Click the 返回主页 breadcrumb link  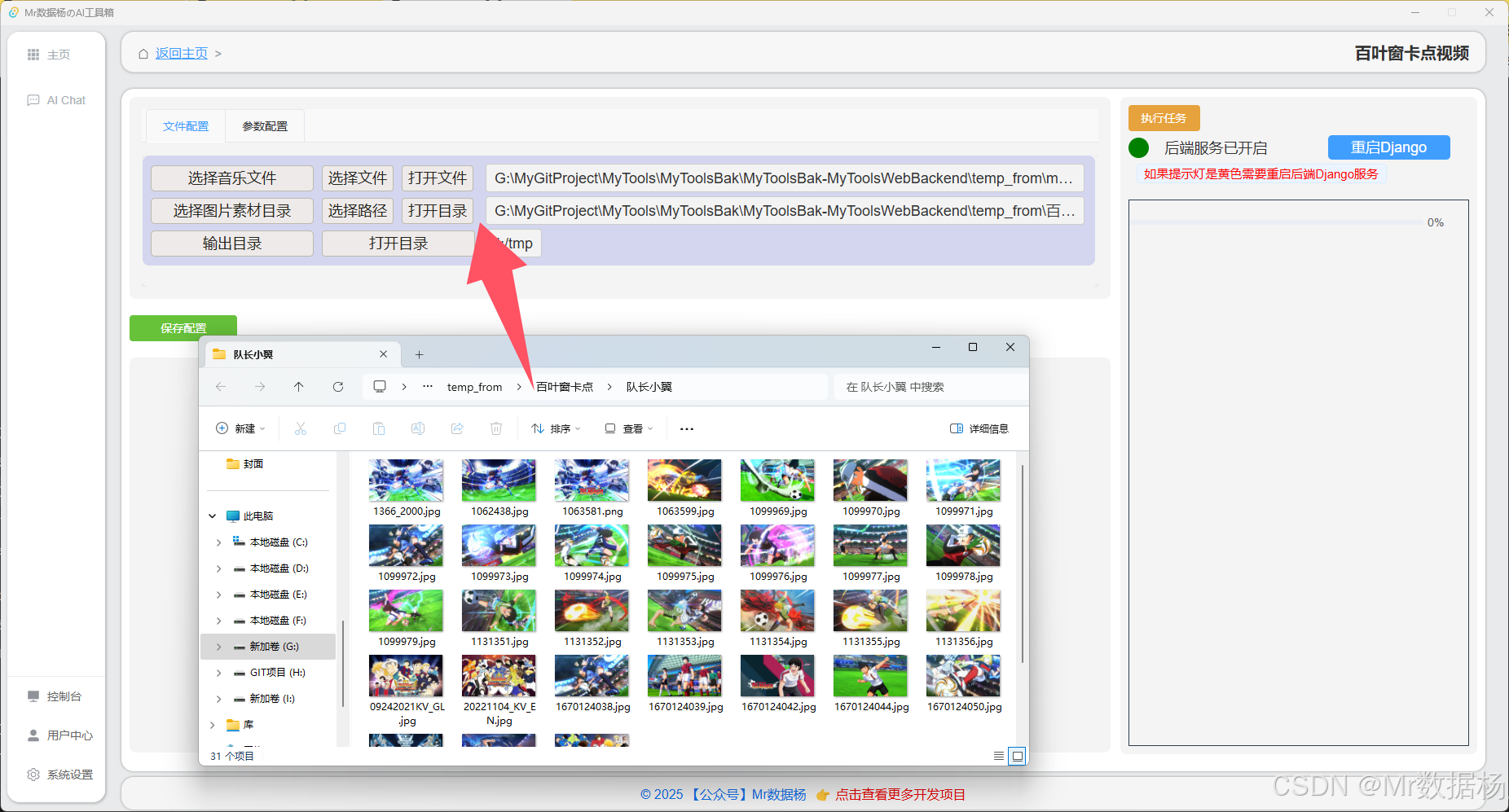click(x=181, y=53)
